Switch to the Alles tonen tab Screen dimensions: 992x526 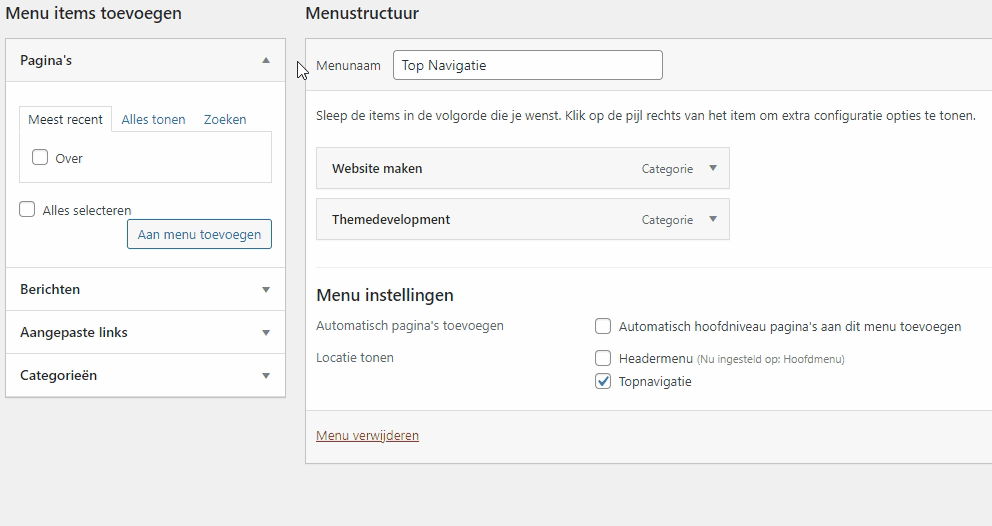tap(153, 119)
